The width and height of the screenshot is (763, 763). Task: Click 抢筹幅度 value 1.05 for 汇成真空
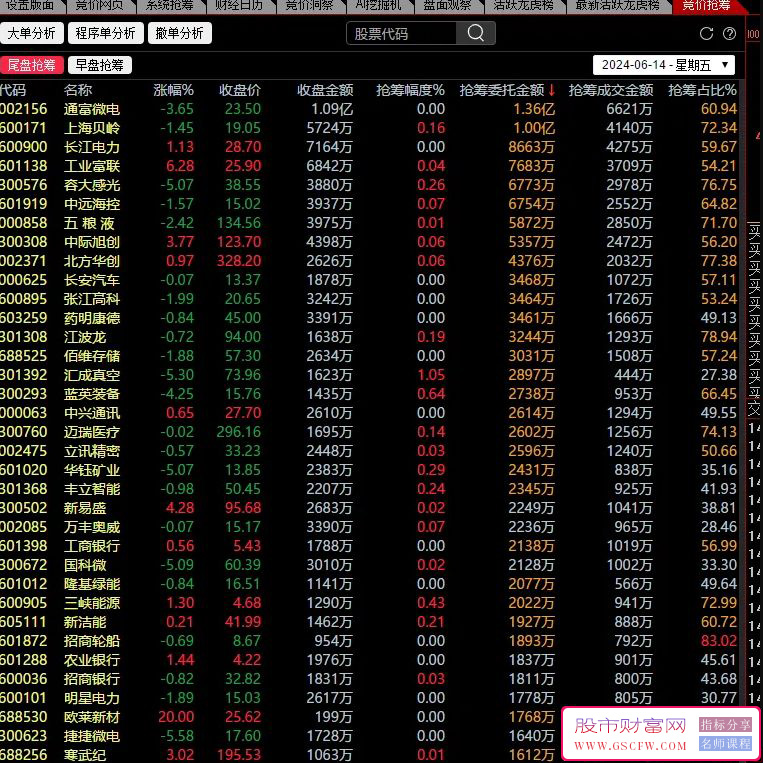pos(431,375)
